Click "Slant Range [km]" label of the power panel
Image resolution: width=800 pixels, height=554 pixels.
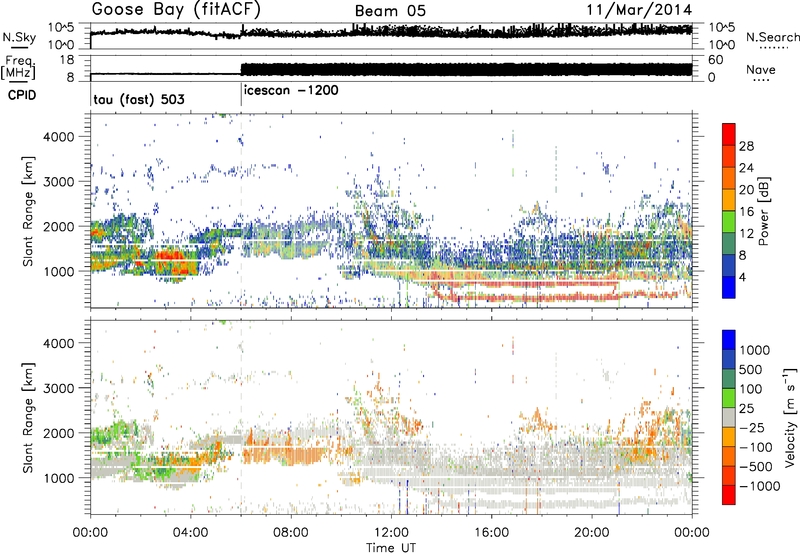pyautogui.click(x=28, y=211)
